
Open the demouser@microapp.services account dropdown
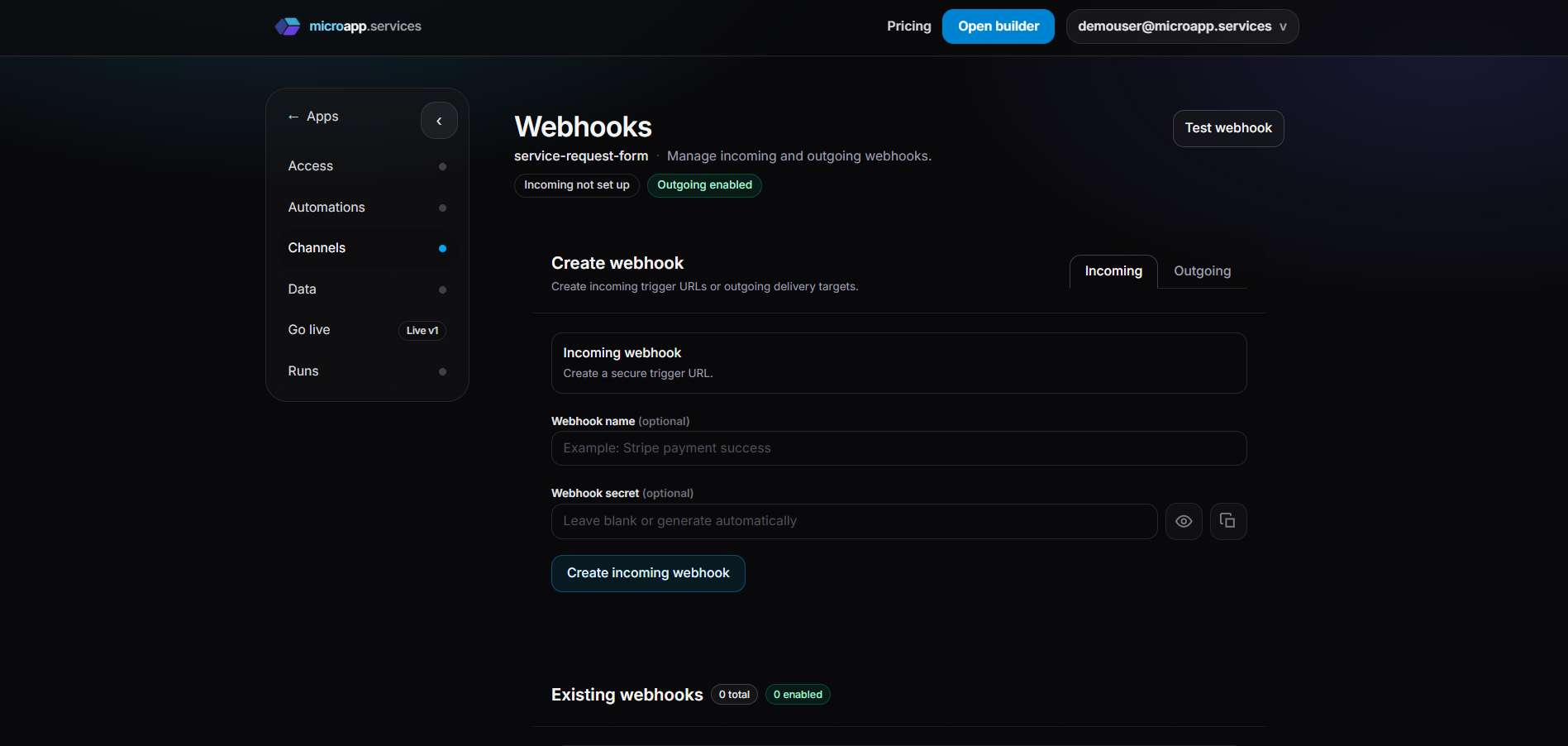coord(1181,26)
